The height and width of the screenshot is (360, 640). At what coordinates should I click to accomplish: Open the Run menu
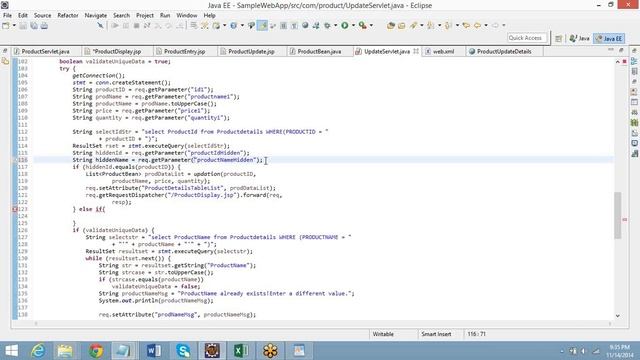pyautogui.click(x=165, y=15)
